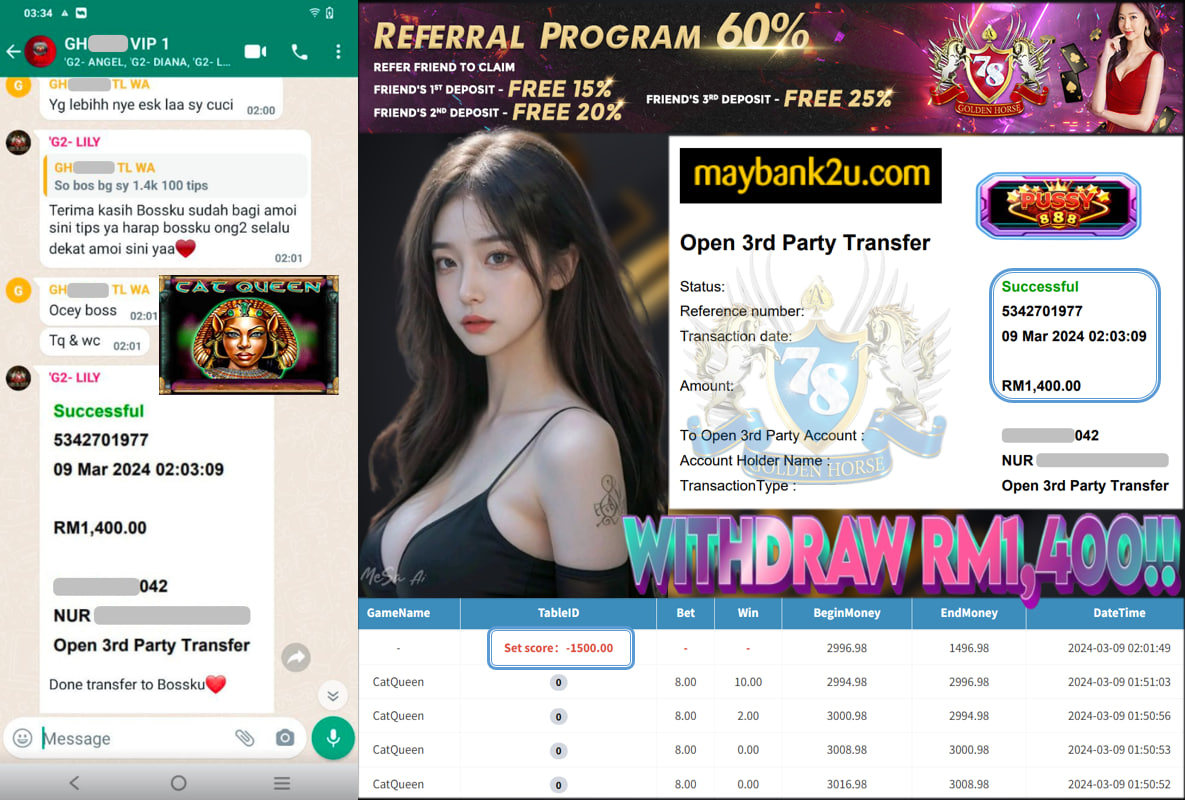Open the Cat Queen game thumbnail
This screenshot has width=1185, height=800.
click(249, 335)
